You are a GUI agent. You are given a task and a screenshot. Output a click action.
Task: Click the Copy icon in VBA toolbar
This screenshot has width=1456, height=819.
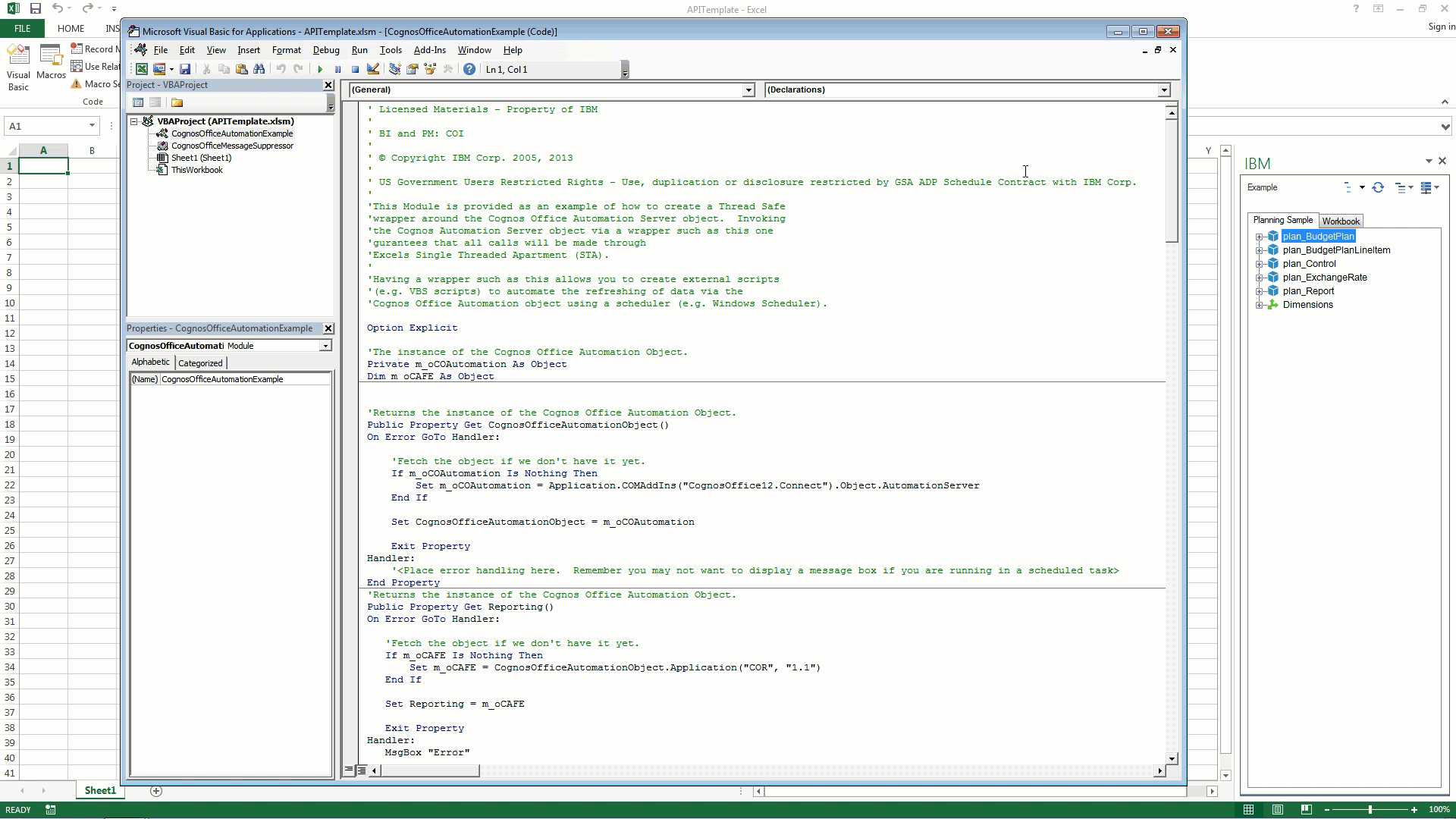pyautogui.click(x=224, y=69)
